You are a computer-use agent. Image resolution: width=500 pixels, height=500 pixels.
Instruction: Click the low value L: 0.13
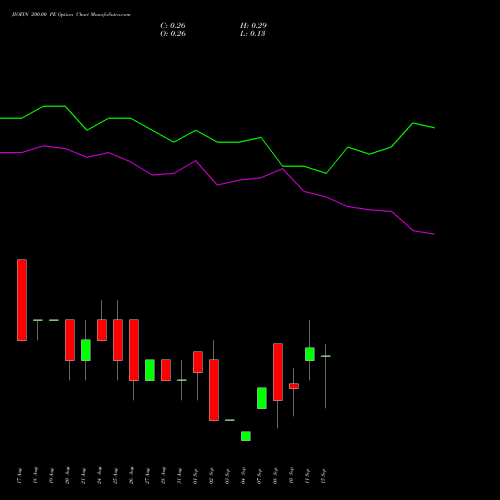253,34
